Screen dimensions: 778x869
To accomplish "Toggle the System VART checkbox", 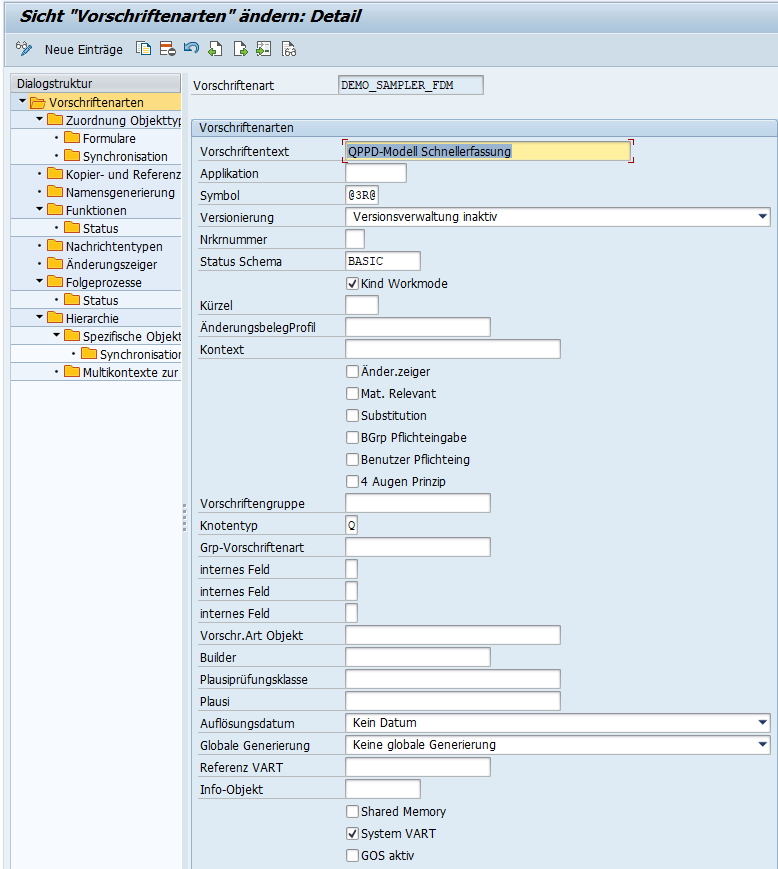I will [x=352, y=834].
